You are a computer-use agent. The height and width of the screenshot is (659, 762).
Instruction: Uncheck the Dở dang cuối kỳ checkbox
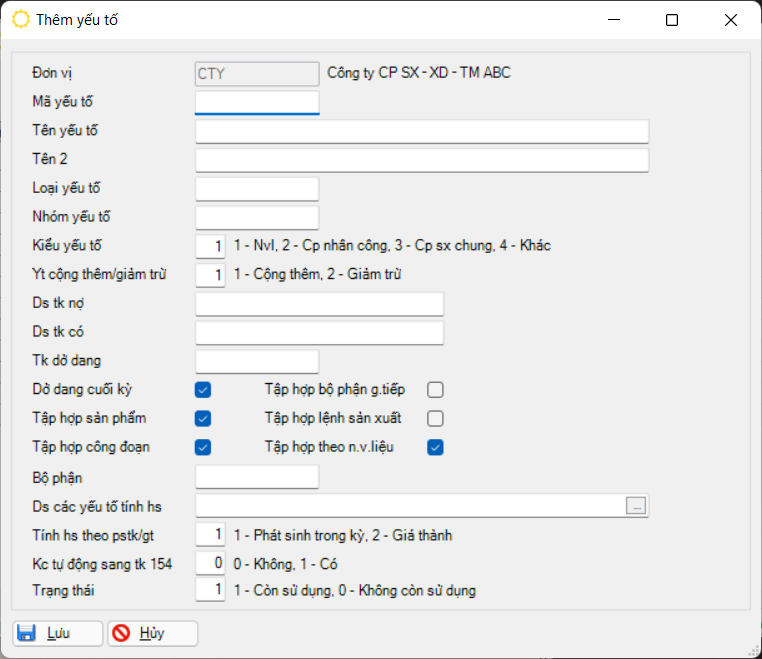[x=203, y=389]
